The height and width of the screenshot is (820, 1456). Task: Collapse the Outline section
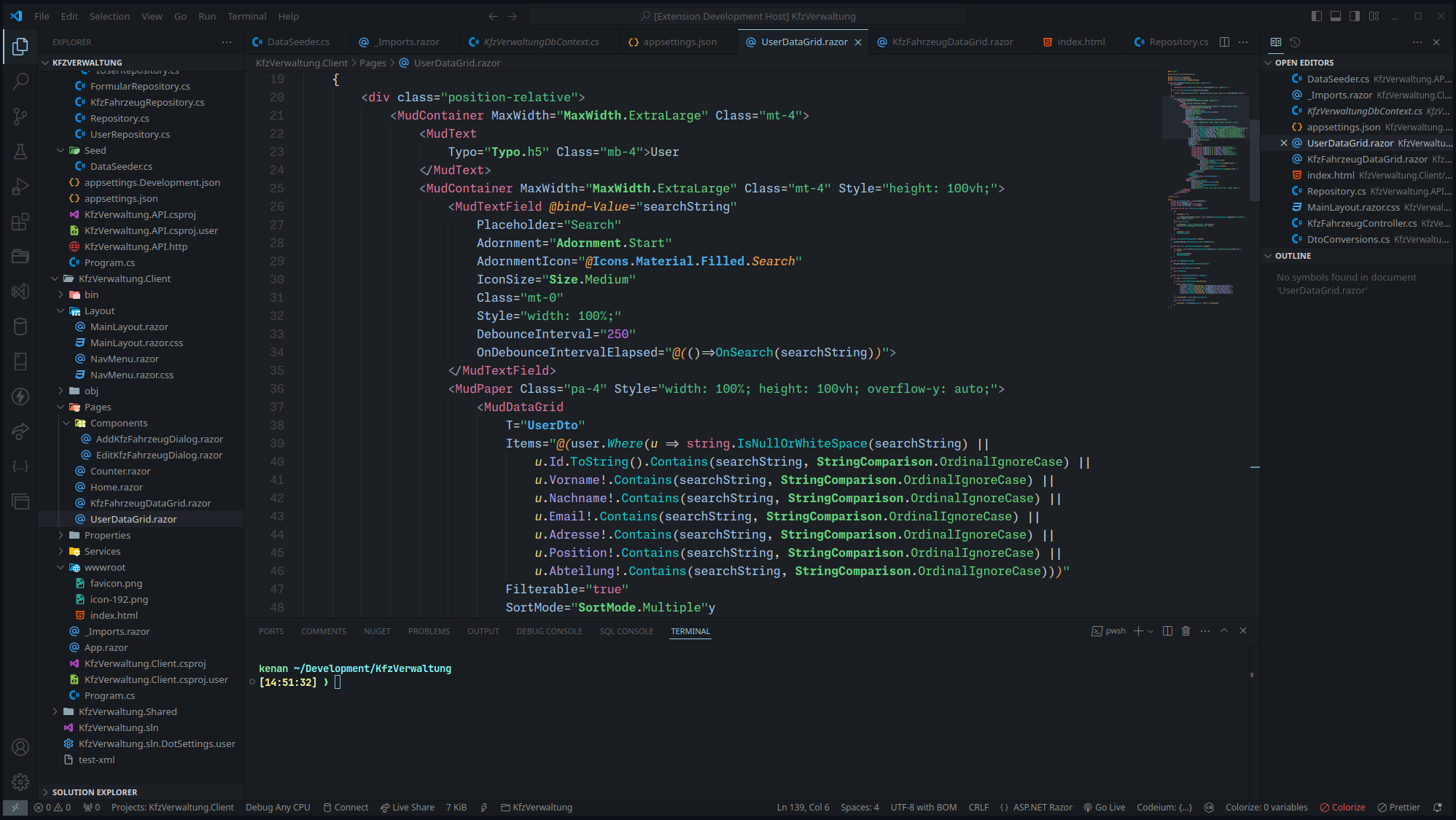[x=1293, y=256]
